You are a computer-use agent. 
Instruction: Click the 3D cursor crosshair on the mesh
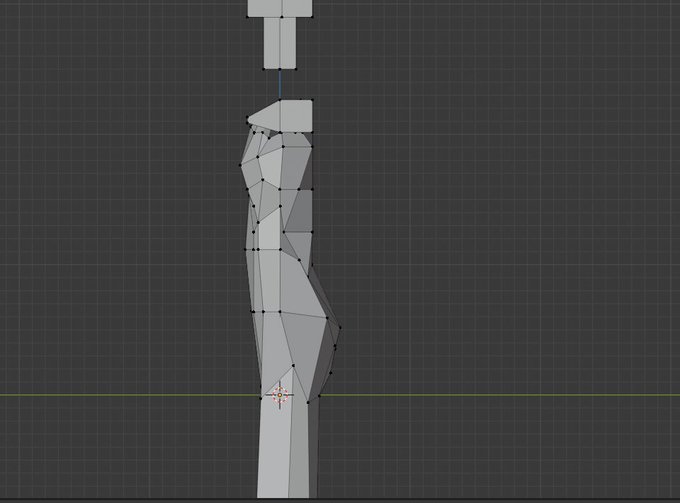[x=280, y=395]
